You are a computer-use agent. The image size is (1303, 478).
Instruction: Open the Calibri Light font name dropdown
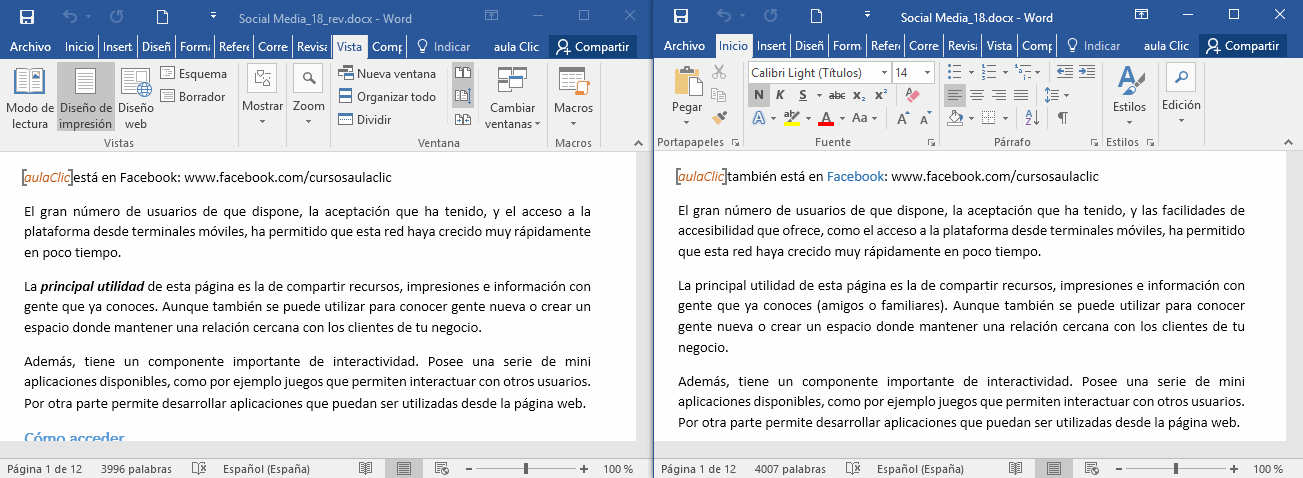tap(884, 73)
